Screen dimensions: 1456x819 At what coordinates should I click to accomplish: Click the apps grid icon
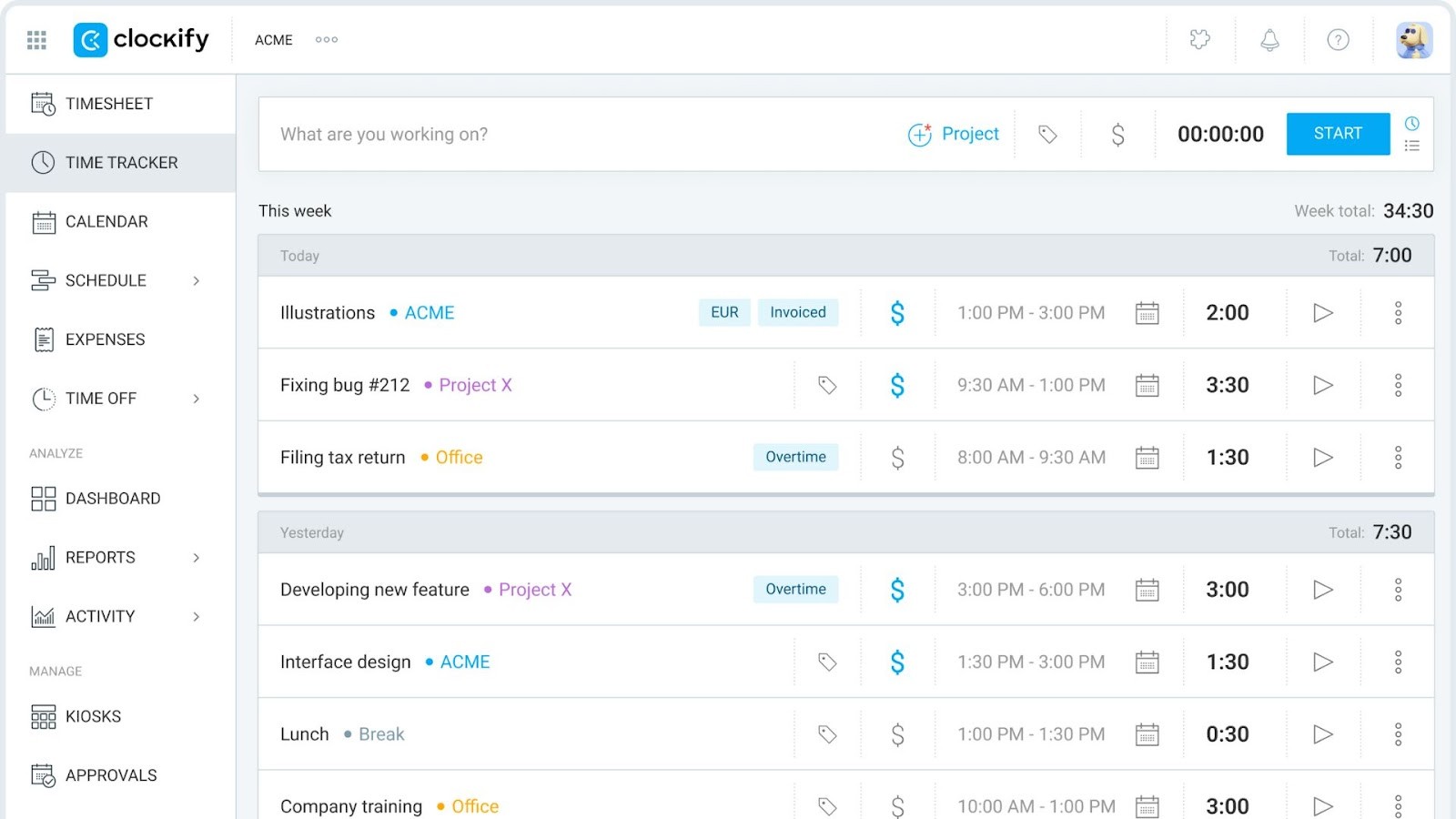click(x=36, y=40)
